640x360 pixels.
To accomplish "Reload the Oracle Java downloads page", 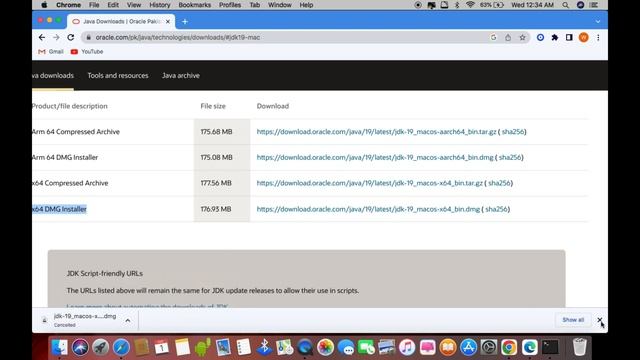I will [71, 37].
